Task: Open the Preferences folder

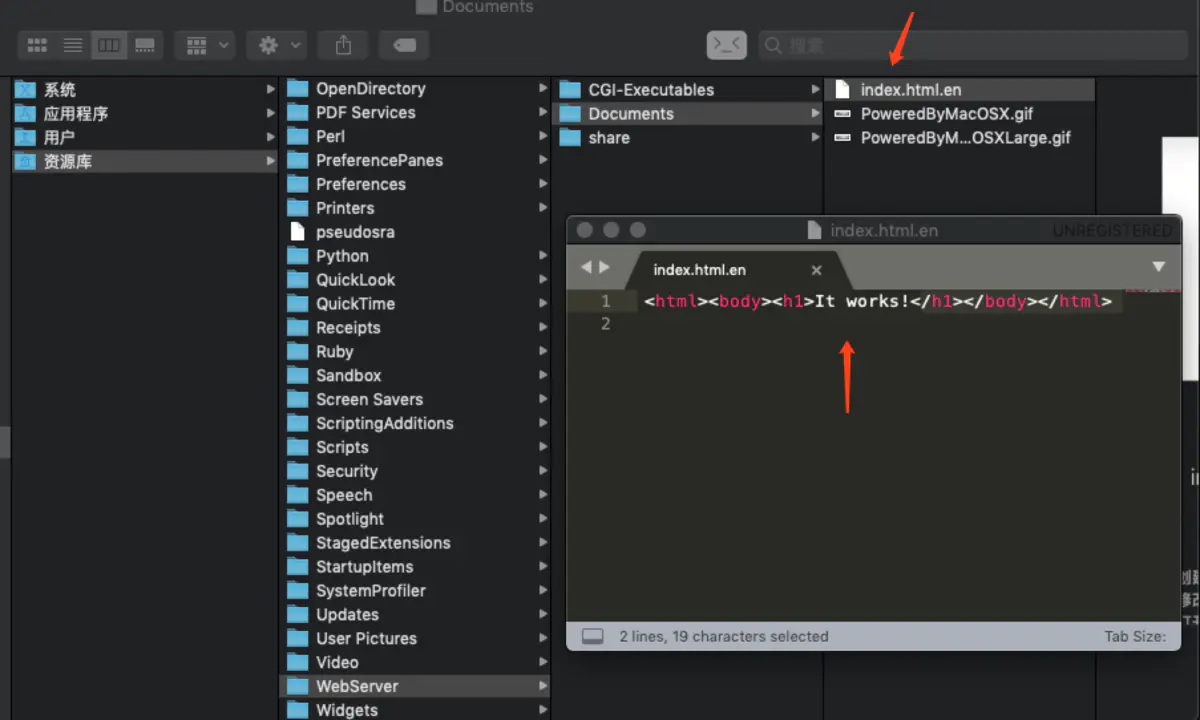Action: tap(415, 185)
